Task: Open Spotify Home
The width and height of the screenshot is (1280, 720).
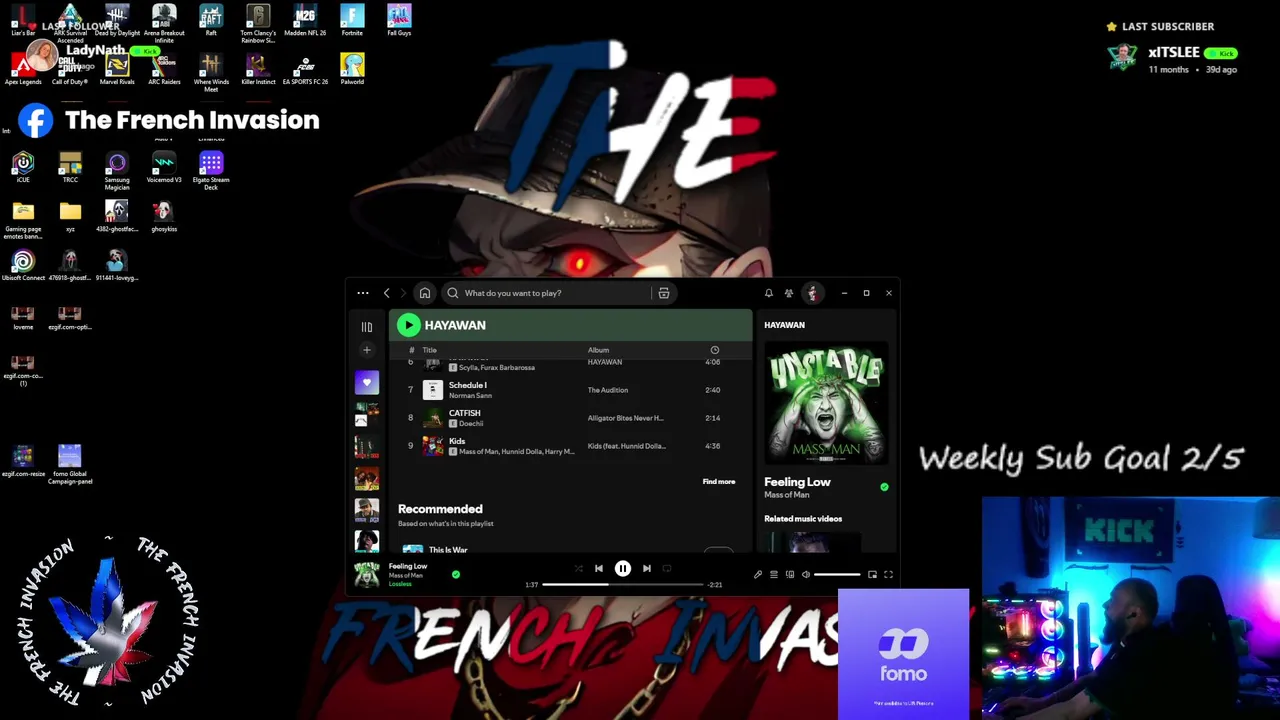Action: click(425, 293)
